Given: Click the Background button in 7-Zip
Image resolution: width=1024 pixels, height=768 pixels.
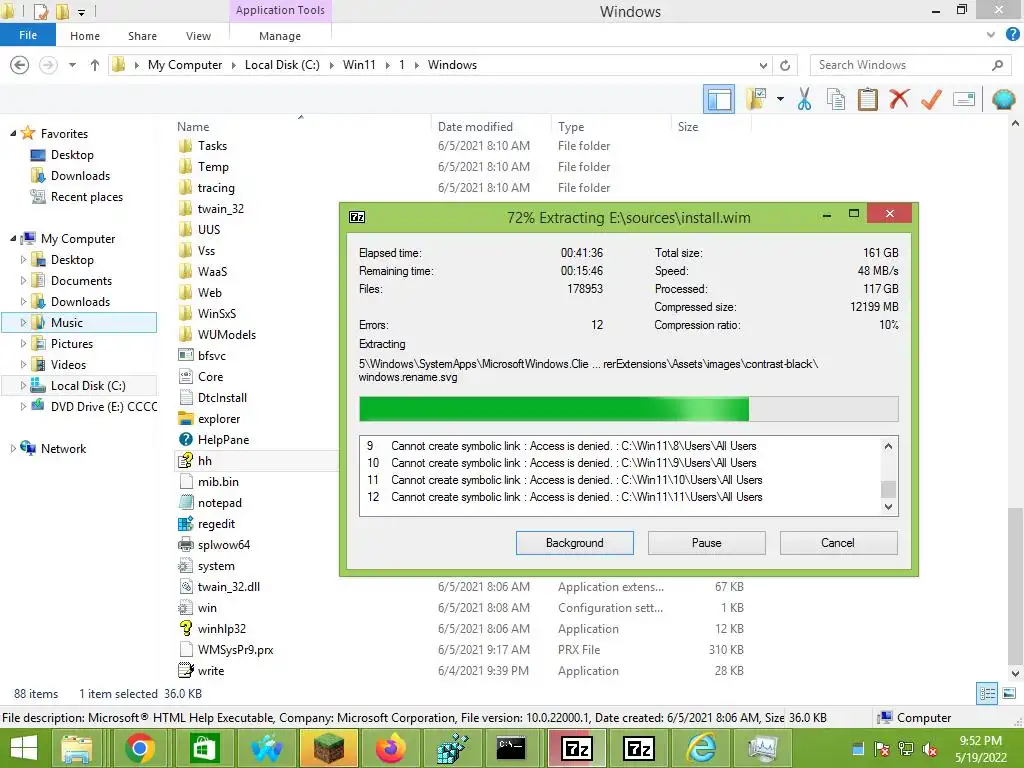Looking at the screenshot, I should click(575, 543).
